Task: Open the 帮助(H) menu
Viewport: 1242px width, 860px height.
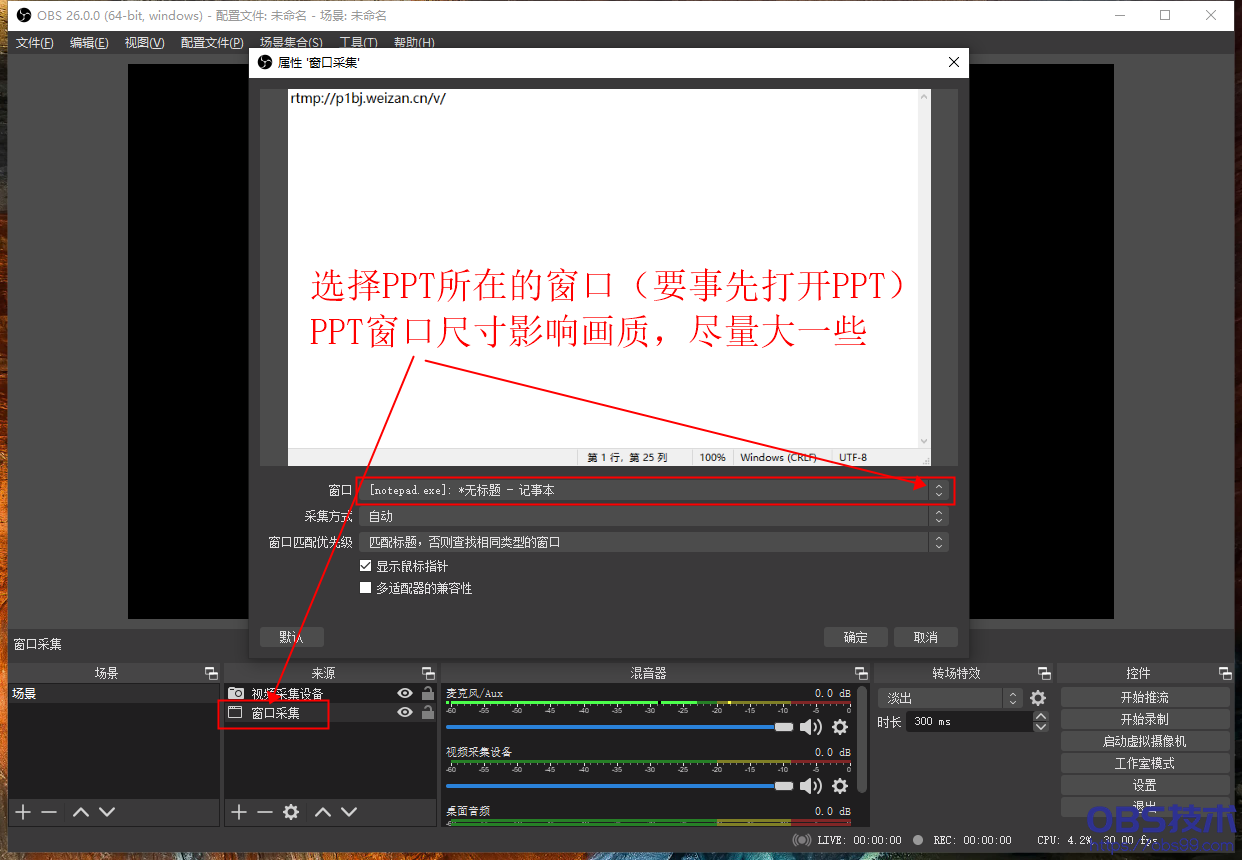Action: [x=414, y=43]
